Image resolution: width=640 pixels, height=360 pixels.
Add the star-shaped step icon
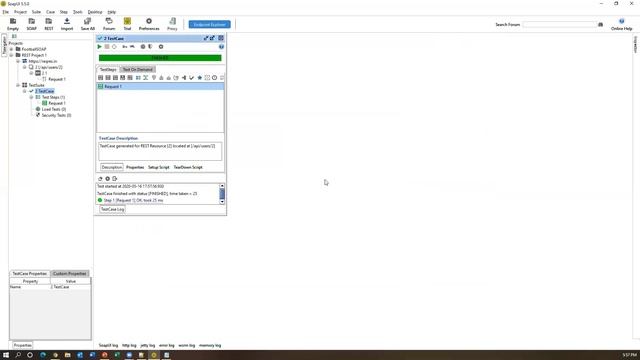[200, 78]
